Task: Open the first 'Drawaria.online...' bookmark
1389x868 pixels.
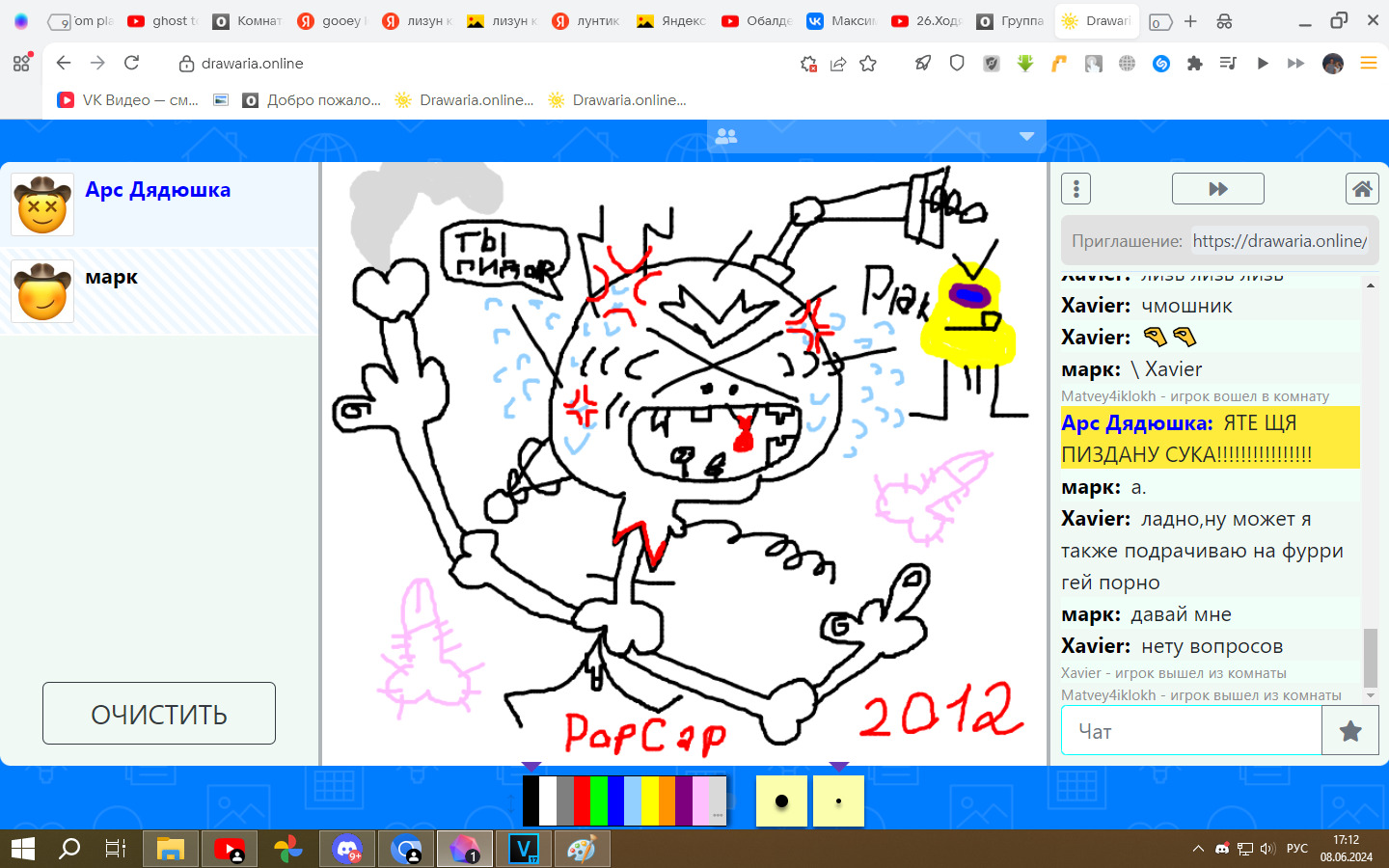Action: [x=465, y=99]
